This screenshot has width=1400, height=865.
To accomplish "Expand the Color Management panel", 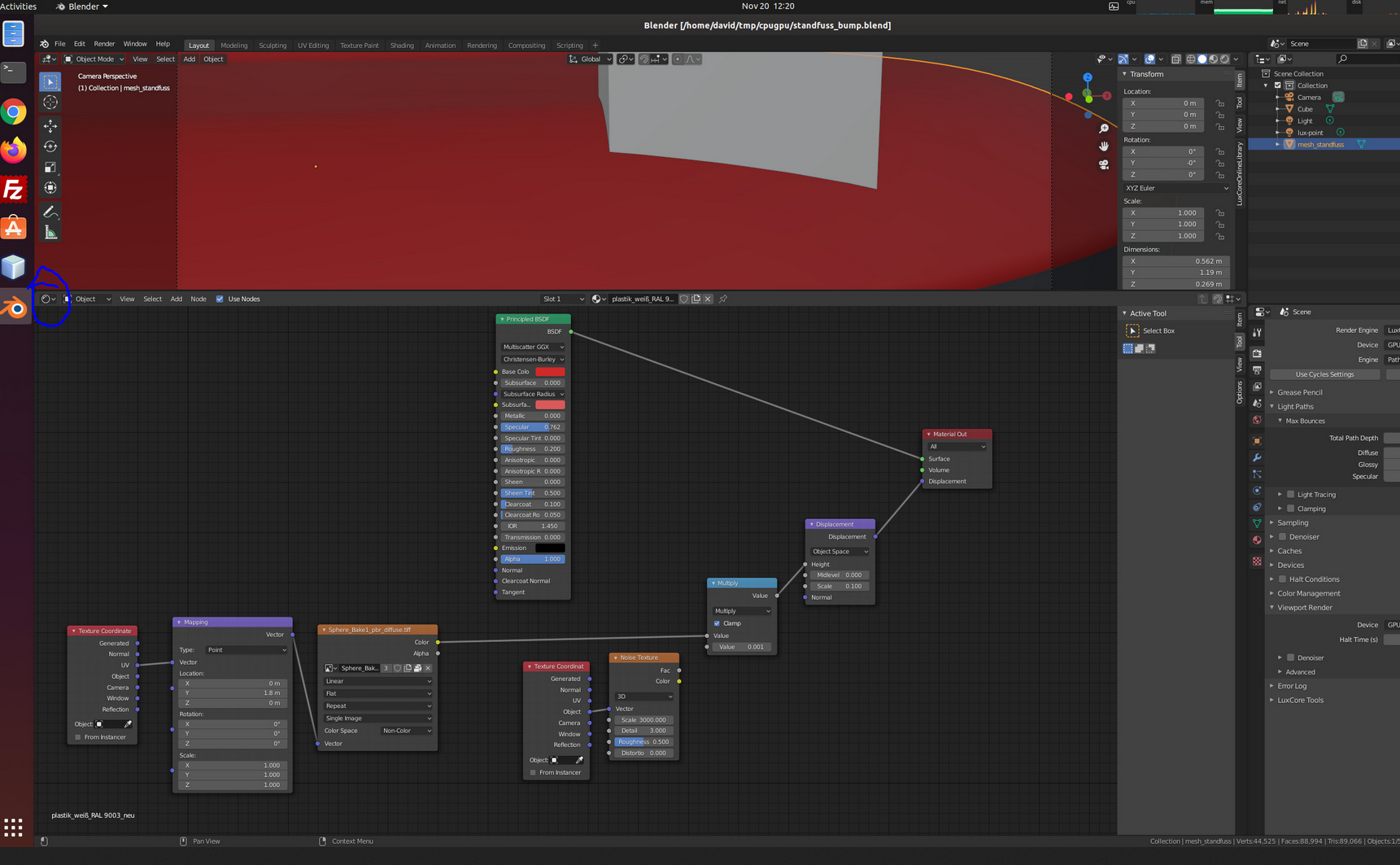I will pos(1308,593).
